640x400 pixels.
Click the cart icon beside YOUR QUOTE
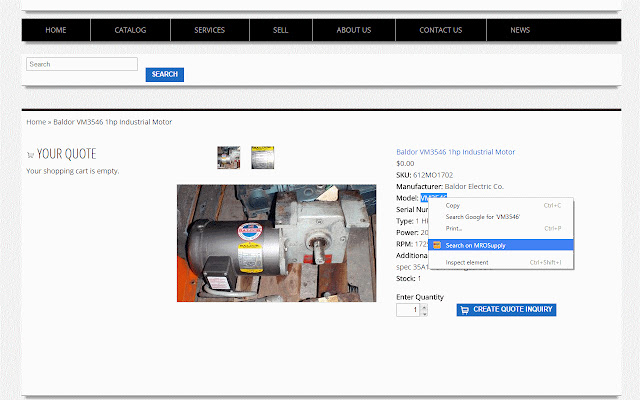30,155
